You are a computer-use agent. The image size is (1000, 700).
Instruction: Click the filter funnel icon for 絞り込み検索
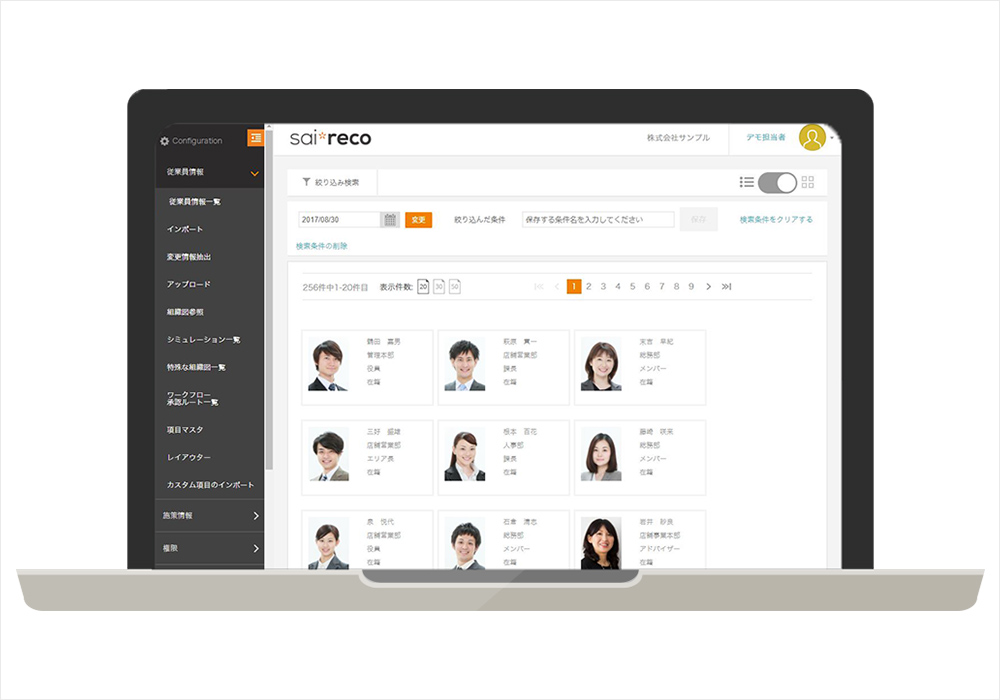point(306,183)
